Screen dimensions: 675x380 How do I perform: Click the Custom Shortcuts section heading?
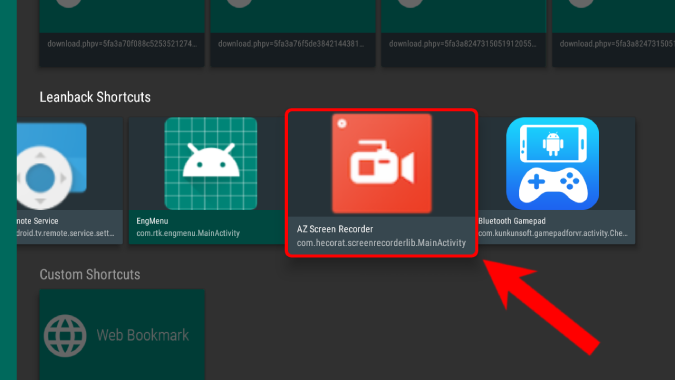coord(90,275)
